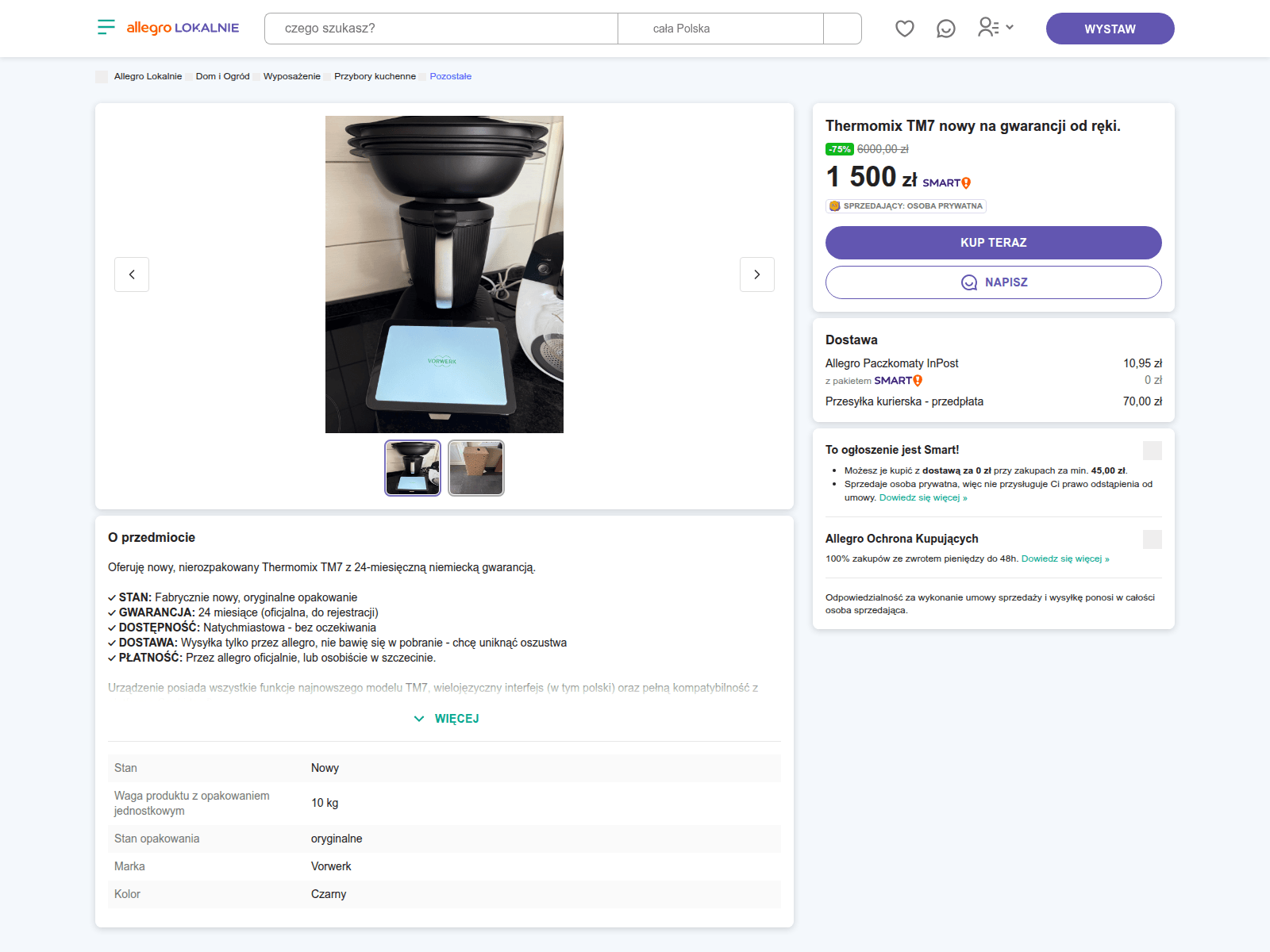Click the Napisz message button
The width and height of the screenshot is (1270, 952).
[x=993, y=282]
